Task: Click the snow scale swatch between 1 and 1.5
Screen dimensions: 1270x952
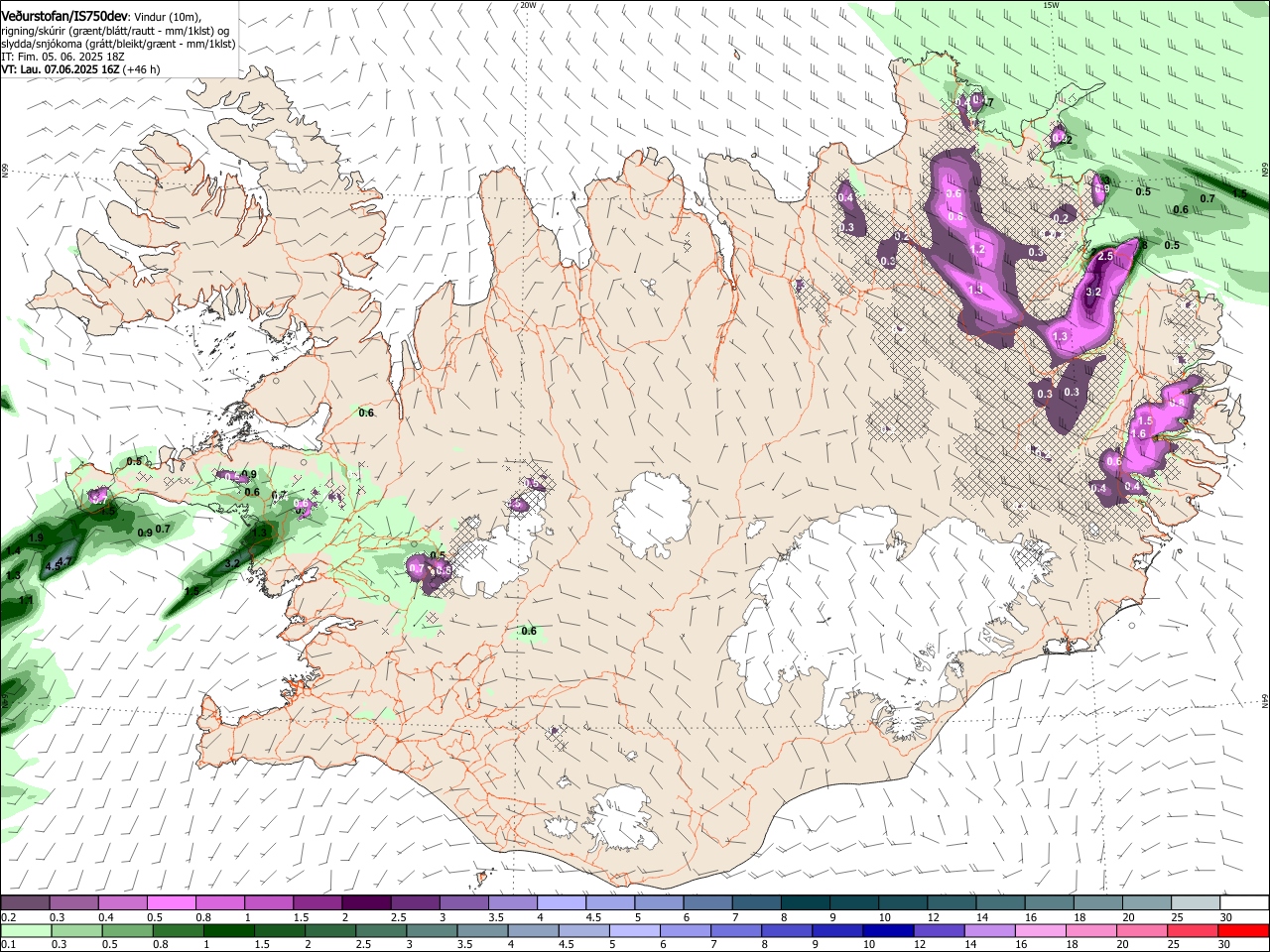Action: (x=269, y=903)
